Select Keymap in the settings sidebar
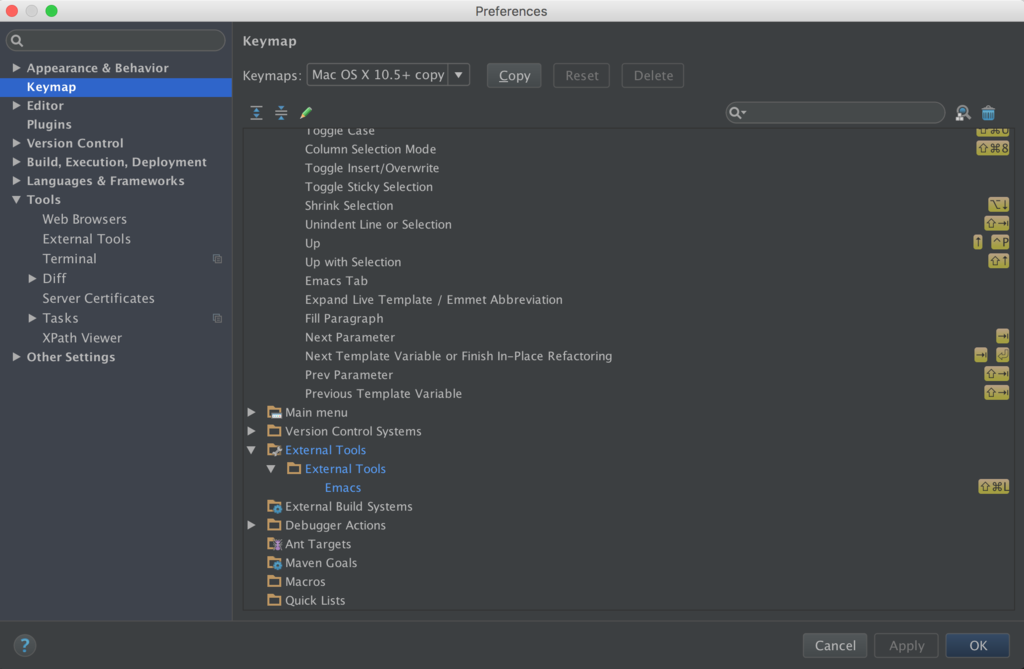 (x=116, y=87)
